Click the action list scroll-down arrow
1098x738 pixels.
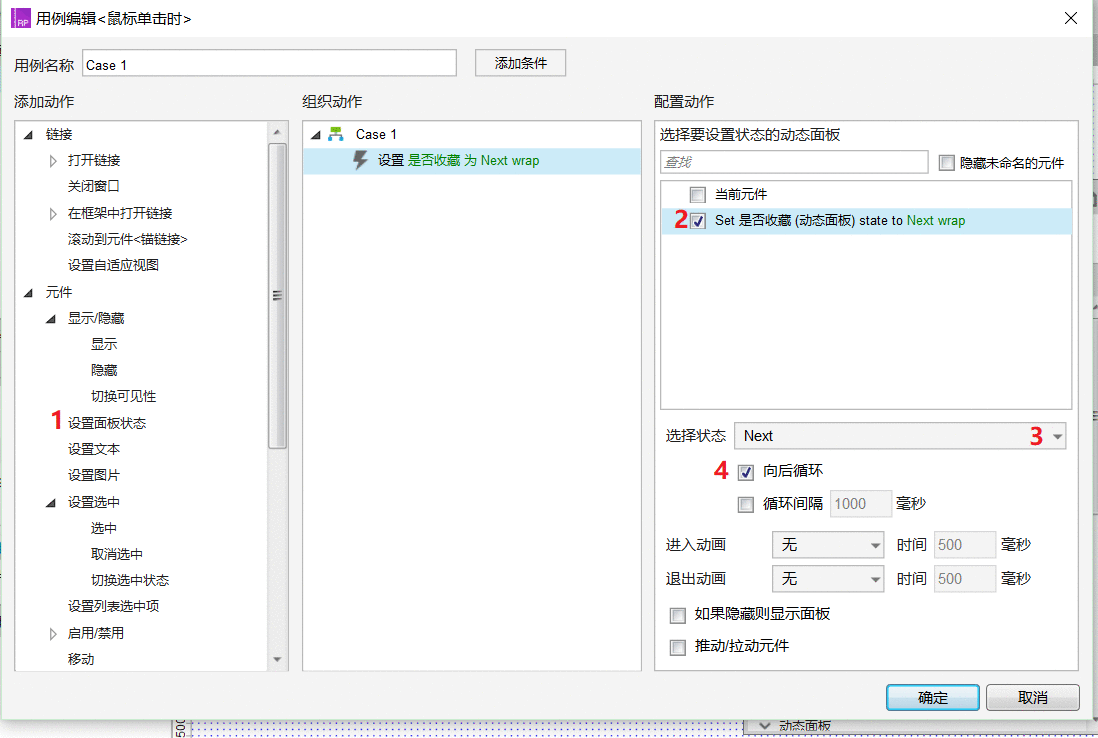coord(277,660)
